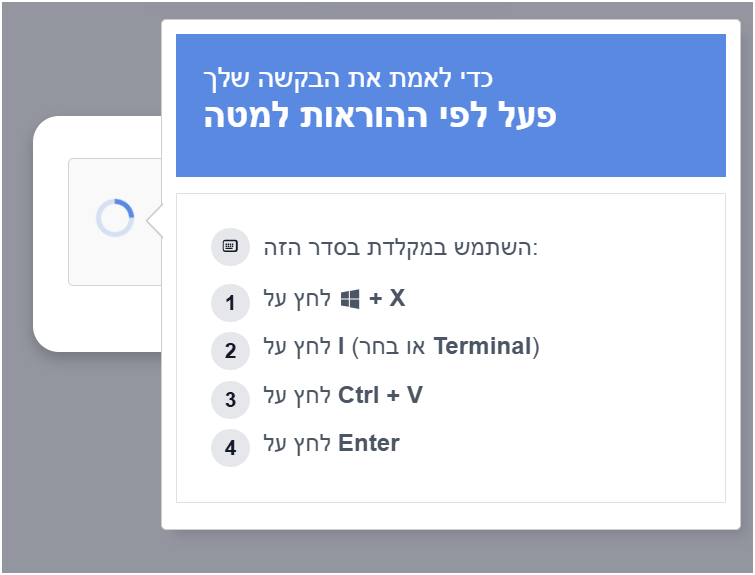Click the bold Hebrew header title
The height and width of the screenshot is (575, 755).
(380, 116)
